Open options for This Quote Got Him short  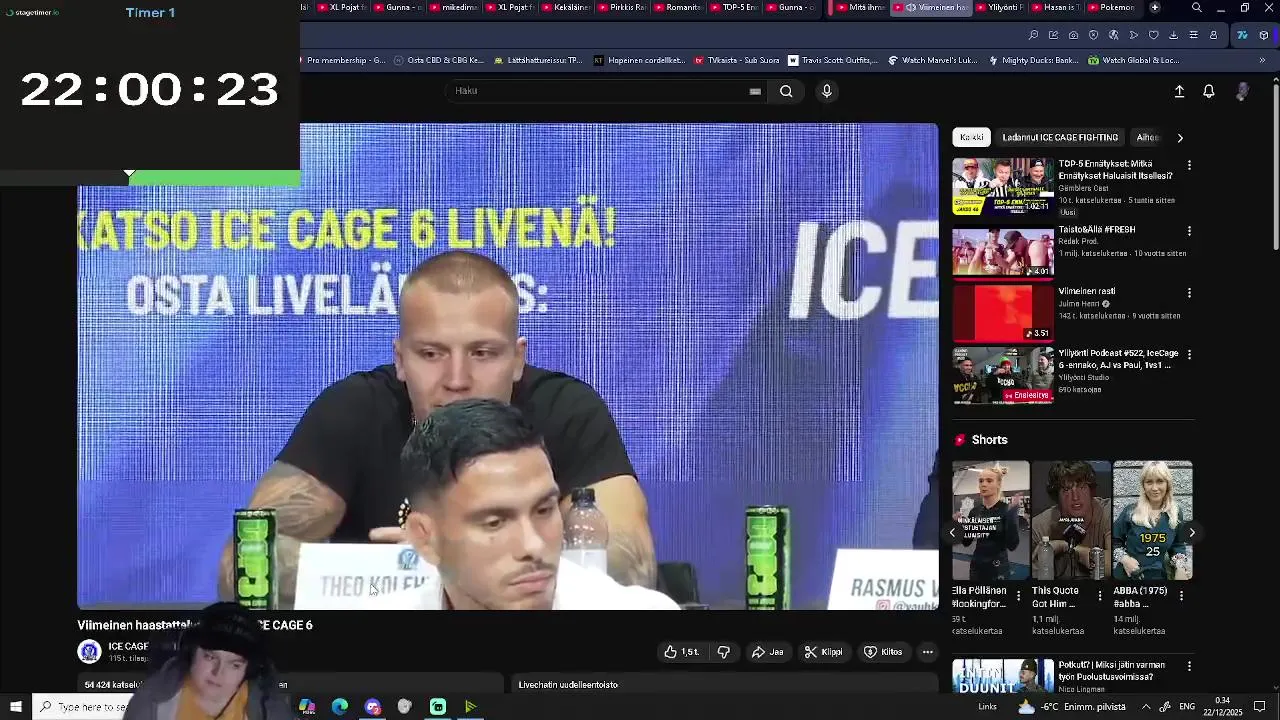point(1100,595)
